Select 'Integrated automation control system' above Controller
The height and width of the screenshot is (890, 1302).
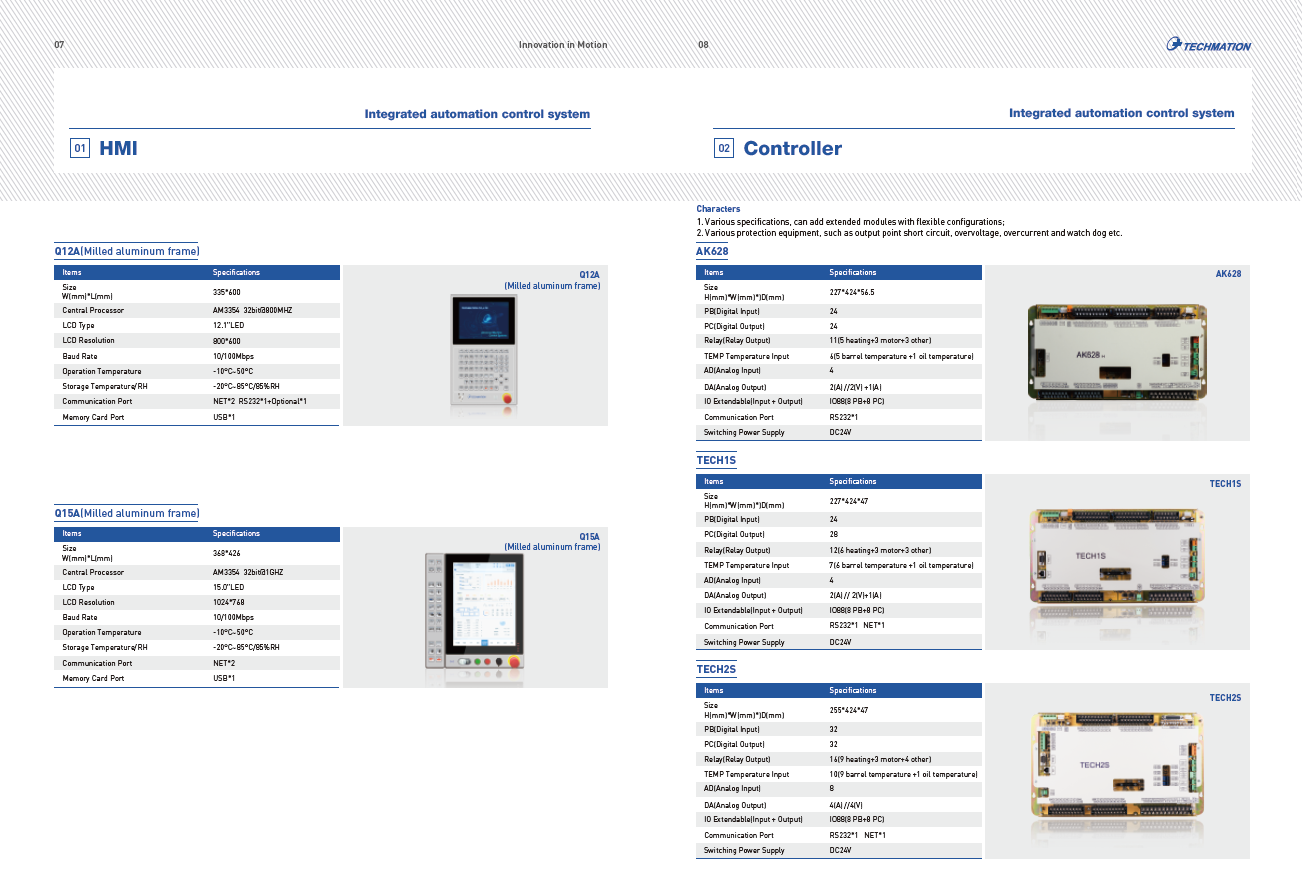click(1121, 114)
